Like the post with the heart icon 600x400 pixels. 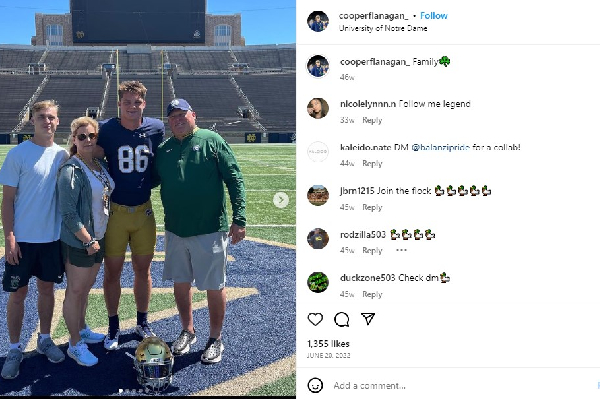pyautogui.click(x=316, y=319)
